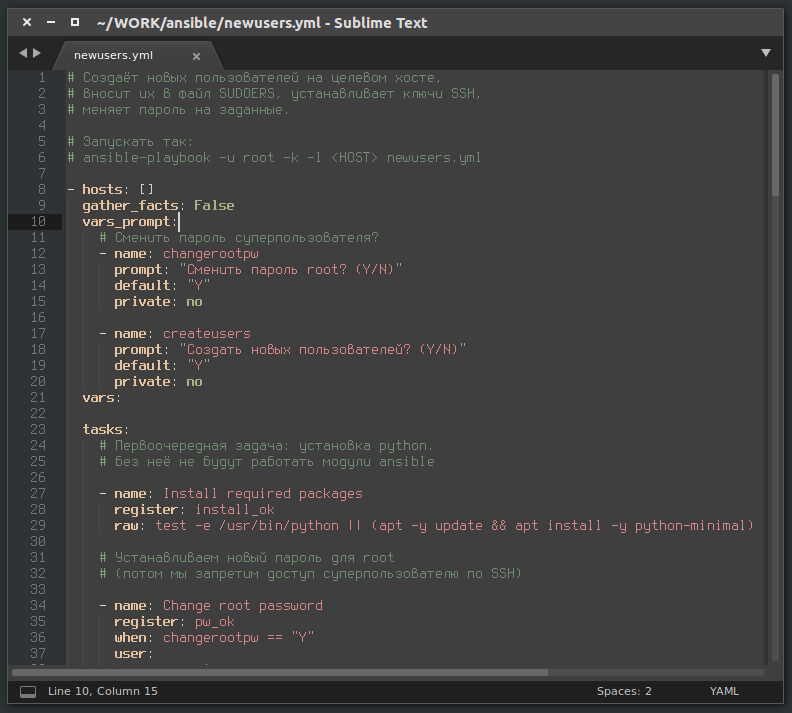Click the hosts key on line 8
Screen dimensions: 792x713
click(x=102, y=189)
